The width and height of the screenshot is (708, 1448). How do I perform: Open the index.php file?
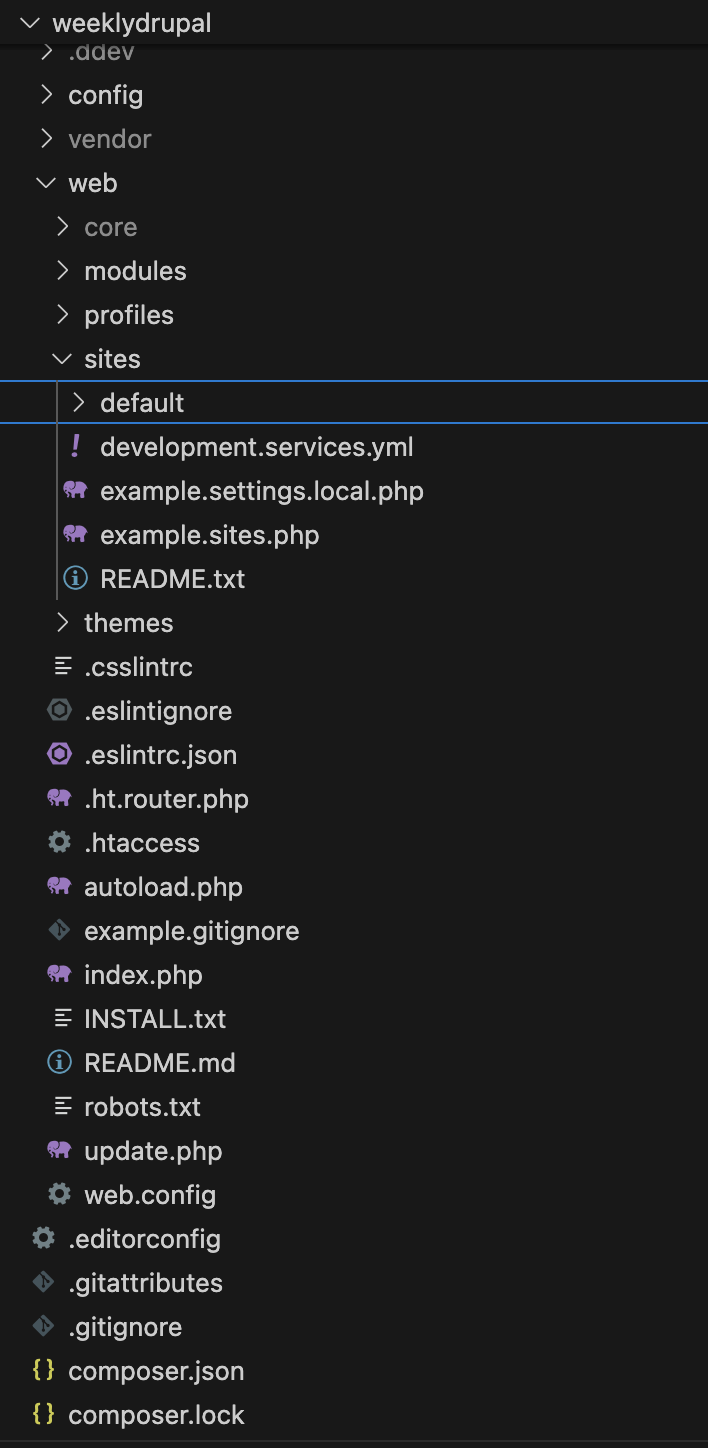click(x=143, y=975)
